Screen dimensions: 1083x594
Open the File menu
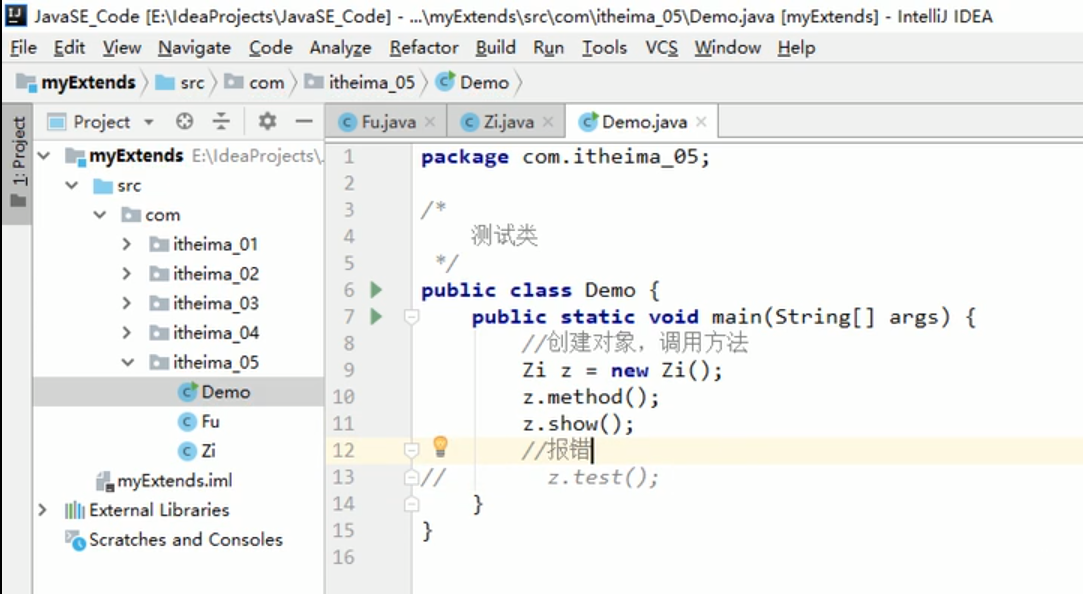(x=23, y=48)
